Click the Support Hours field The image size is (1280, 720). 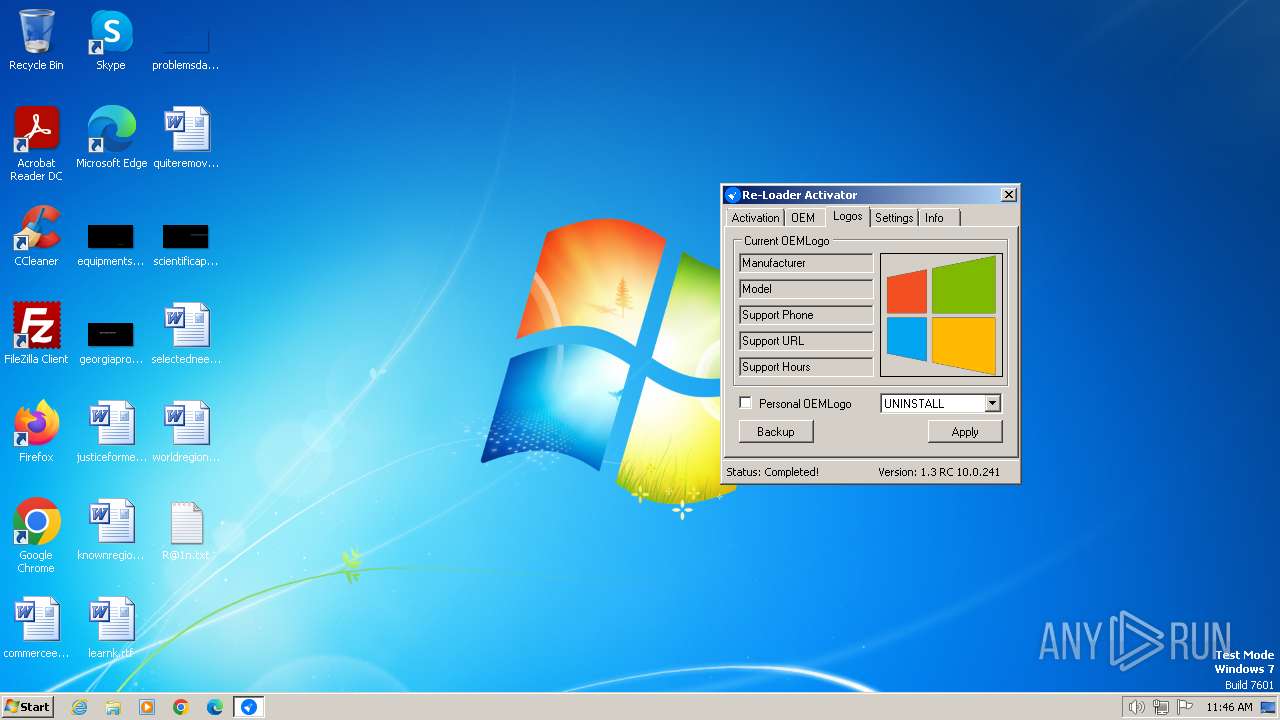(806, 367)
